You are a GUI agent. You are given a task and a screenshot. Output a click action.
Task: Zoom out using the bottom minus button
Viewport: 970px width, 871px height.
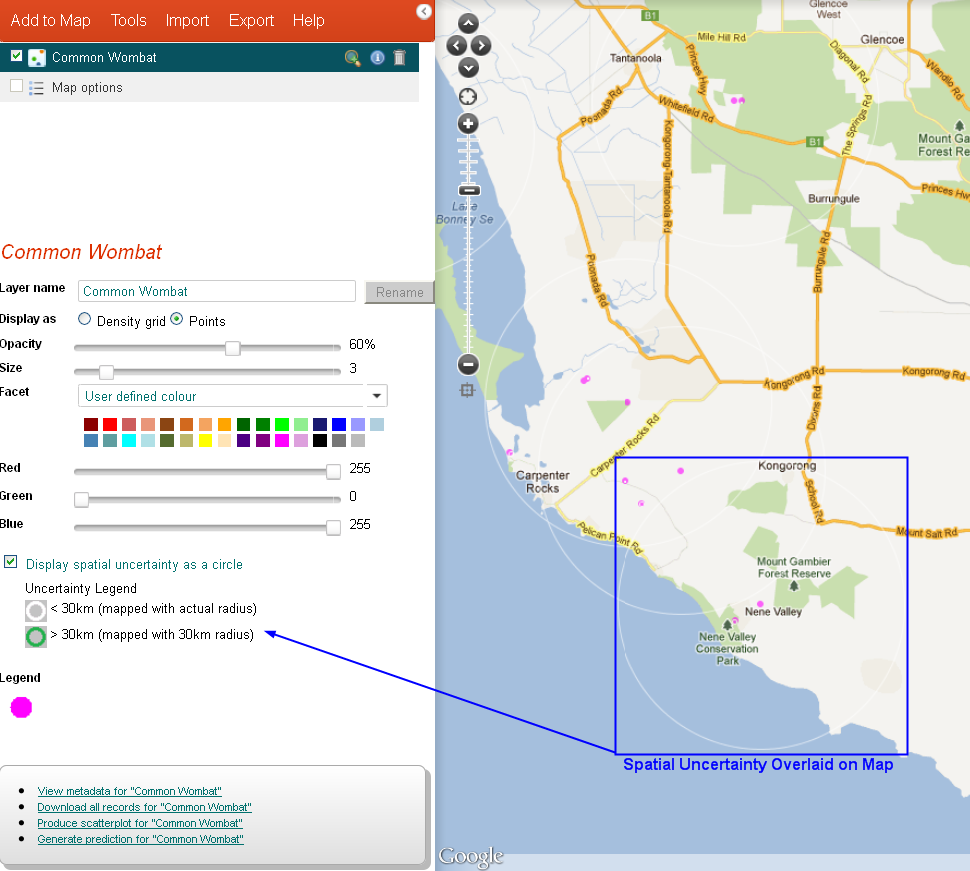468,365
